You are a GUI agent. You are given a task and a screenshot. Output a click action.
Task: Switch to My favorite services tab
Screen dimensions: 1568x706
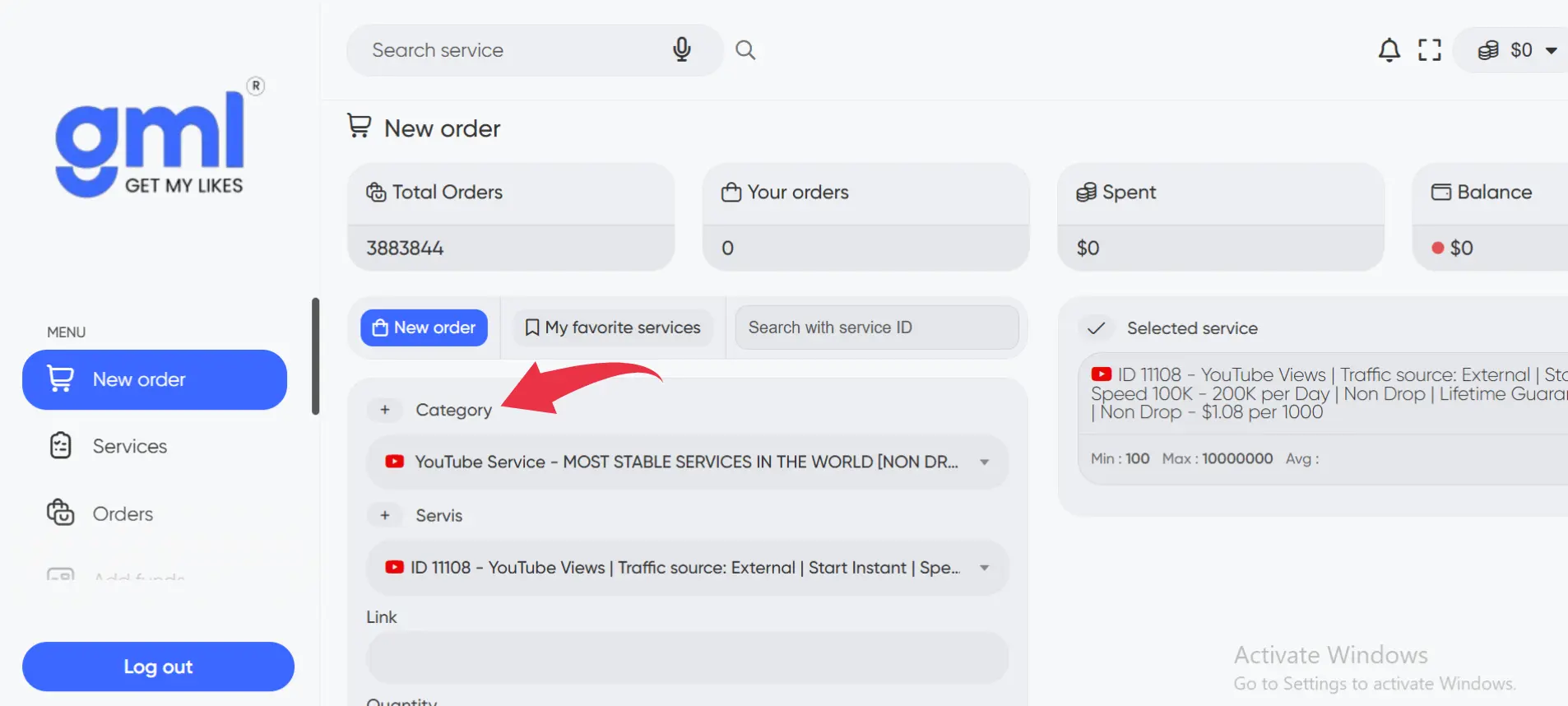[x=613, y=327]
